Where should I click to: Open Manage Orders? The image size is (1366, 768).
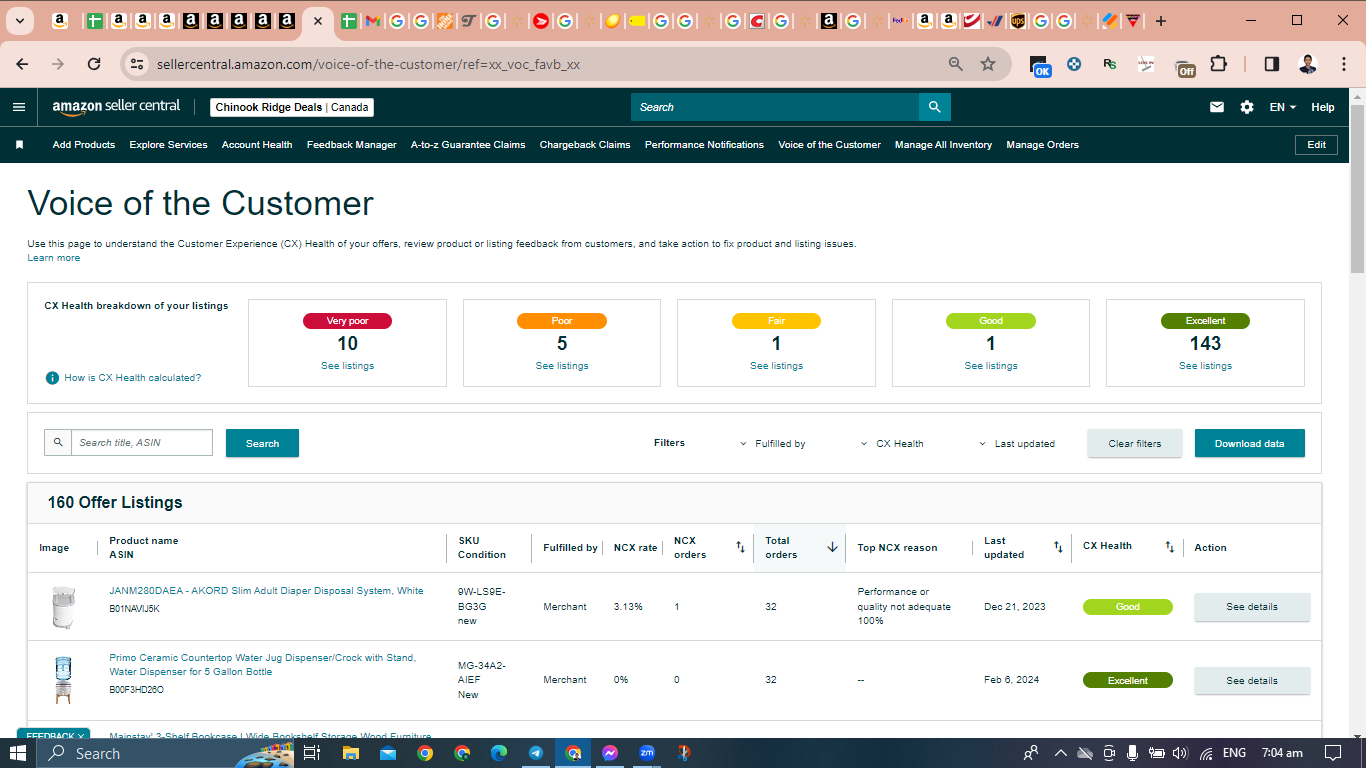tap(1042, 145)
